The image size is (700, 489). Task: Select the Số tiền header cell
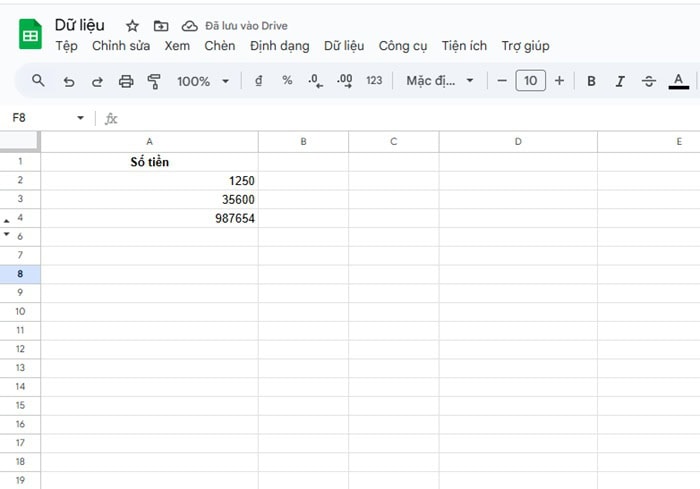pyautogui.click(x=150, y=162)
